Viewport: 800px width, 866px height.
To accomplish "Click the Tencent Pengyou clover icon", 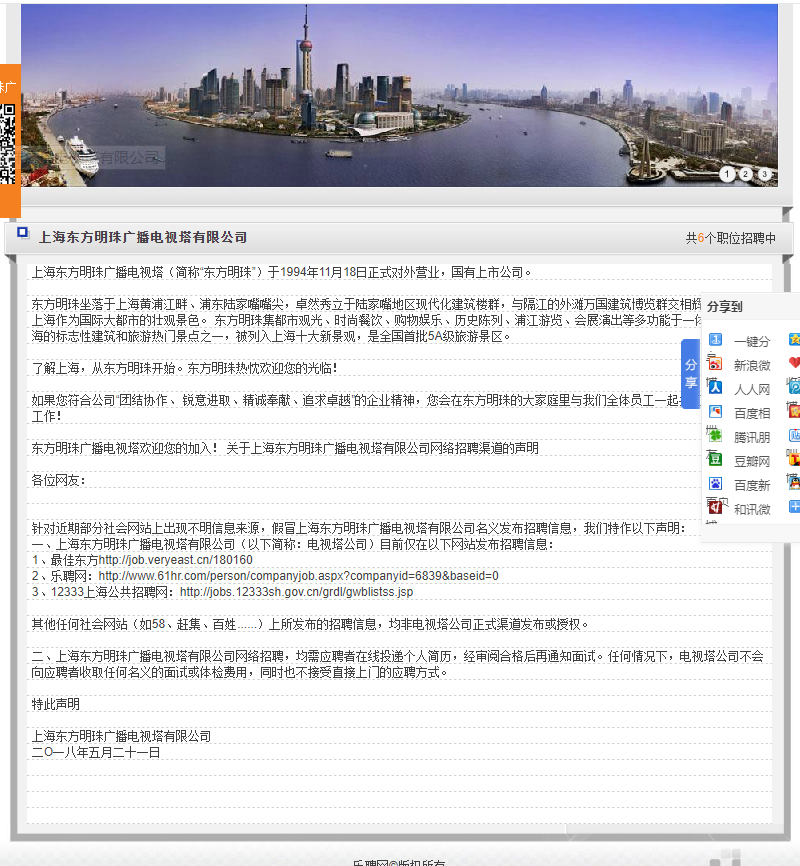I will (715, 435).
